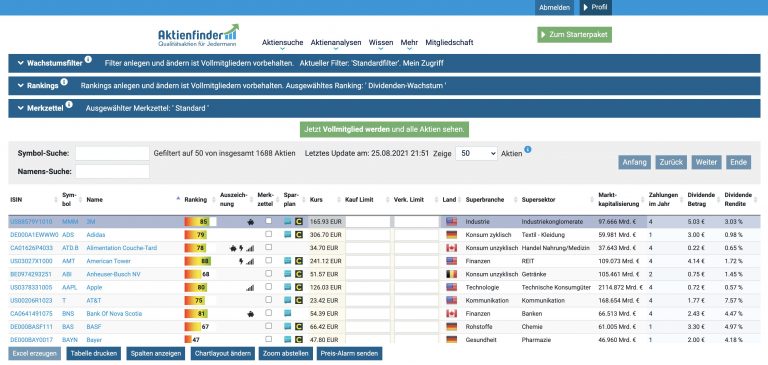Click the lightning bolt icon in American Tower row
The width and height of the screenshot is (768, 365).
[x=241, y=261]
